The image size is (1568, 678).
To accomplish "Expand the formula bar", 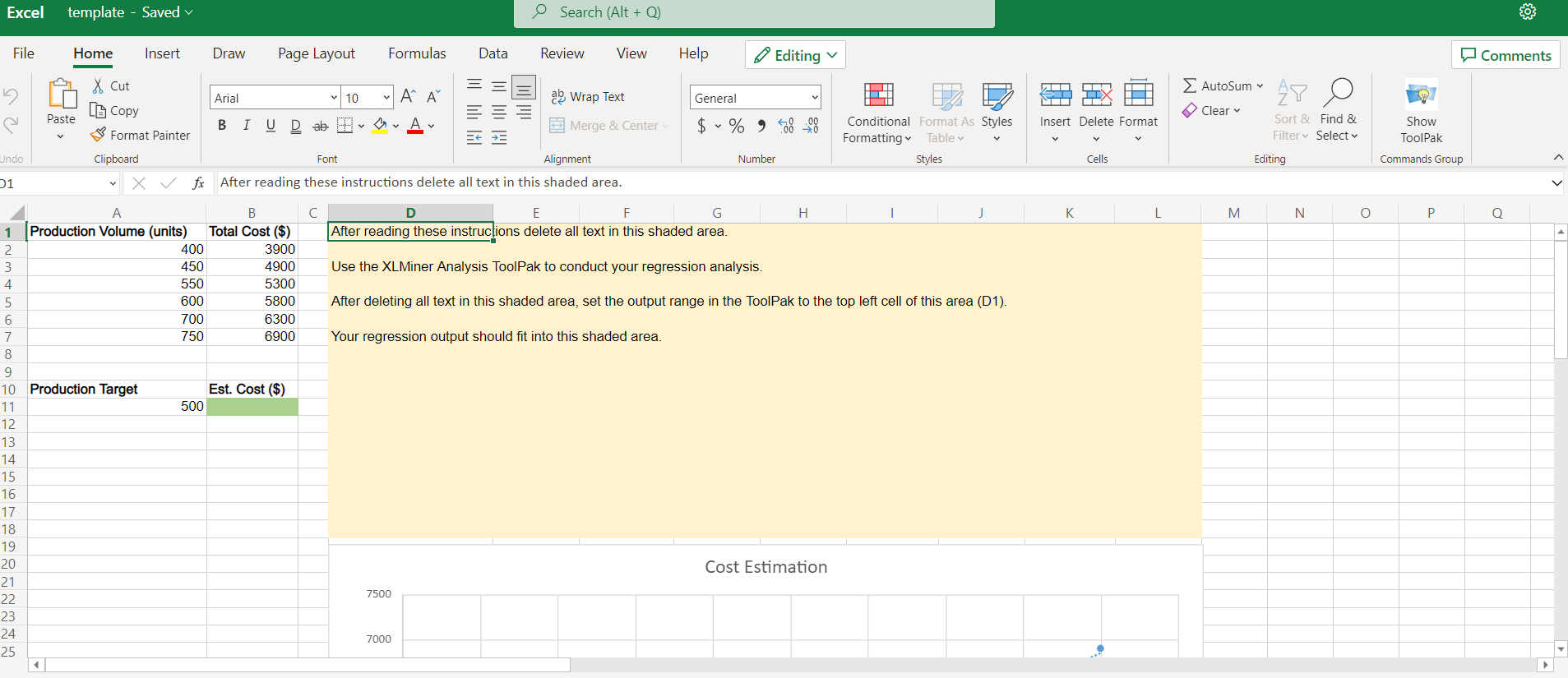I will pos(1556,182).
